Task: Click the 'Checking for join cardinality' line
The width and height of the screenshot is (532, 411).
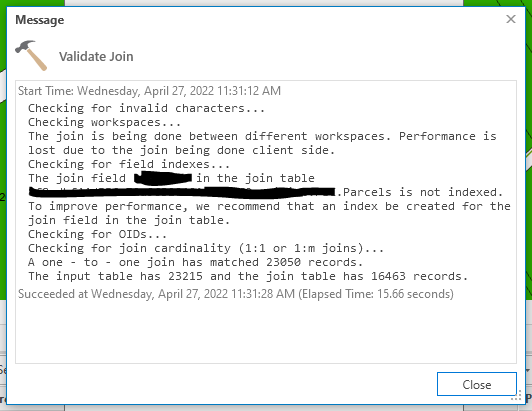Action: click(206, 248)
